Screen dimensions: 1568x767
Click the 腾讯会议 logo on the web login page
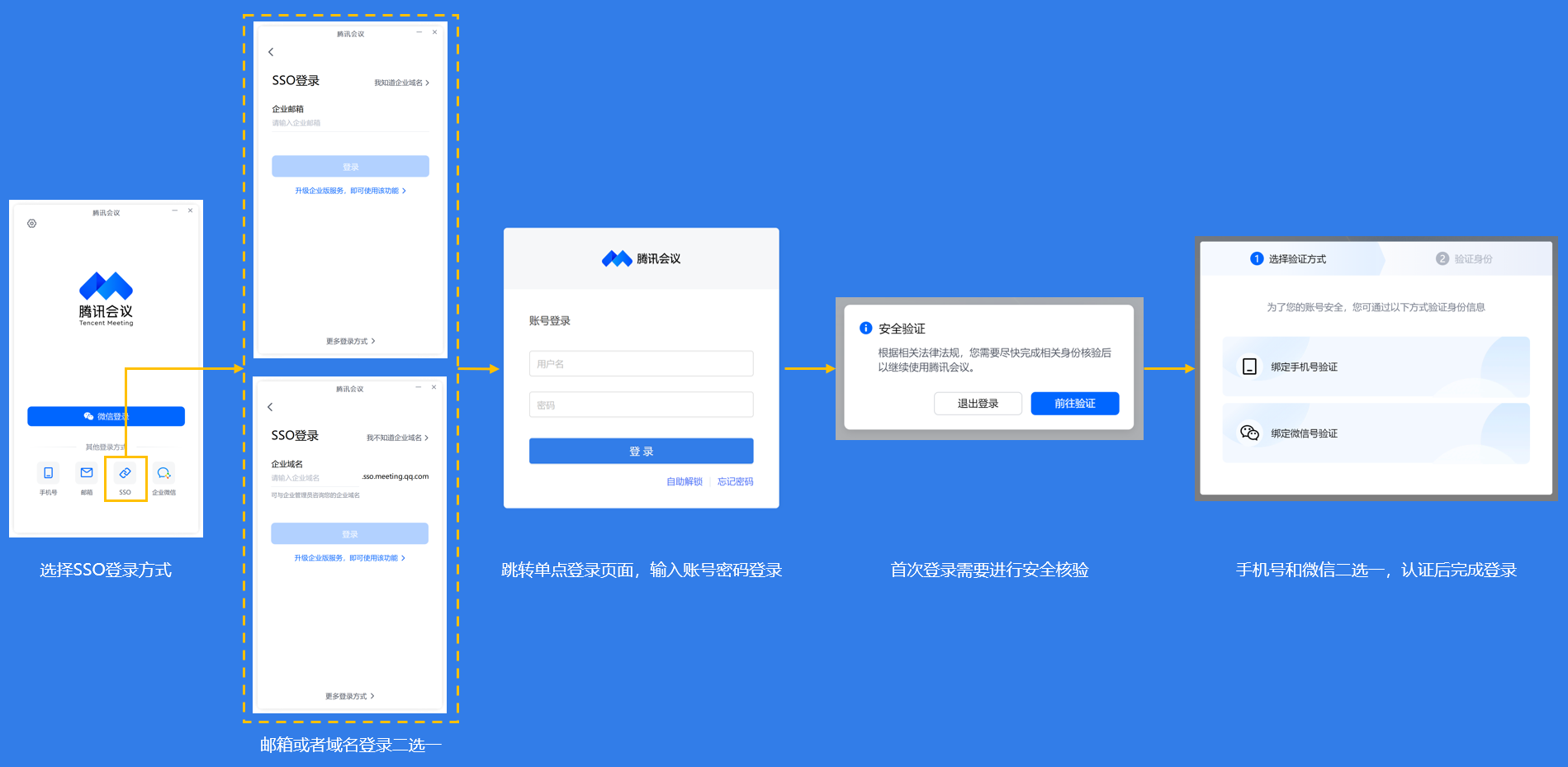pos(641,258)
